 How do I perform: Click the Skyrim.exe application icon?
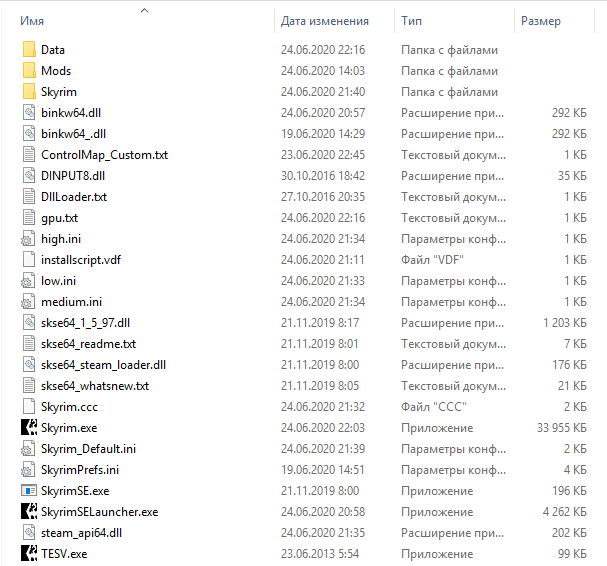[29, 428]
